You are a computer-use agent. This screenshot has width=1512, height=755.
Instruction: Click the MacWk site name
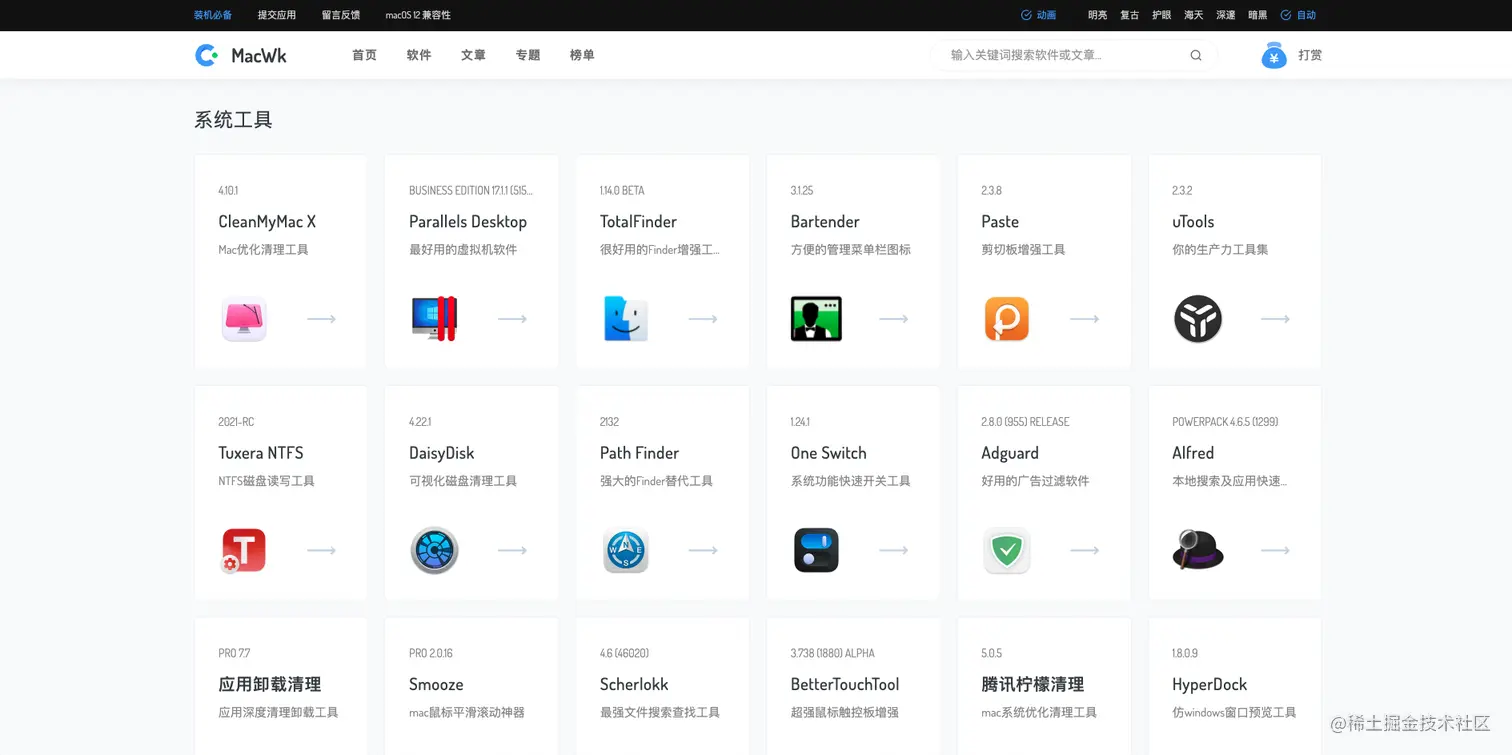point(259,56)
